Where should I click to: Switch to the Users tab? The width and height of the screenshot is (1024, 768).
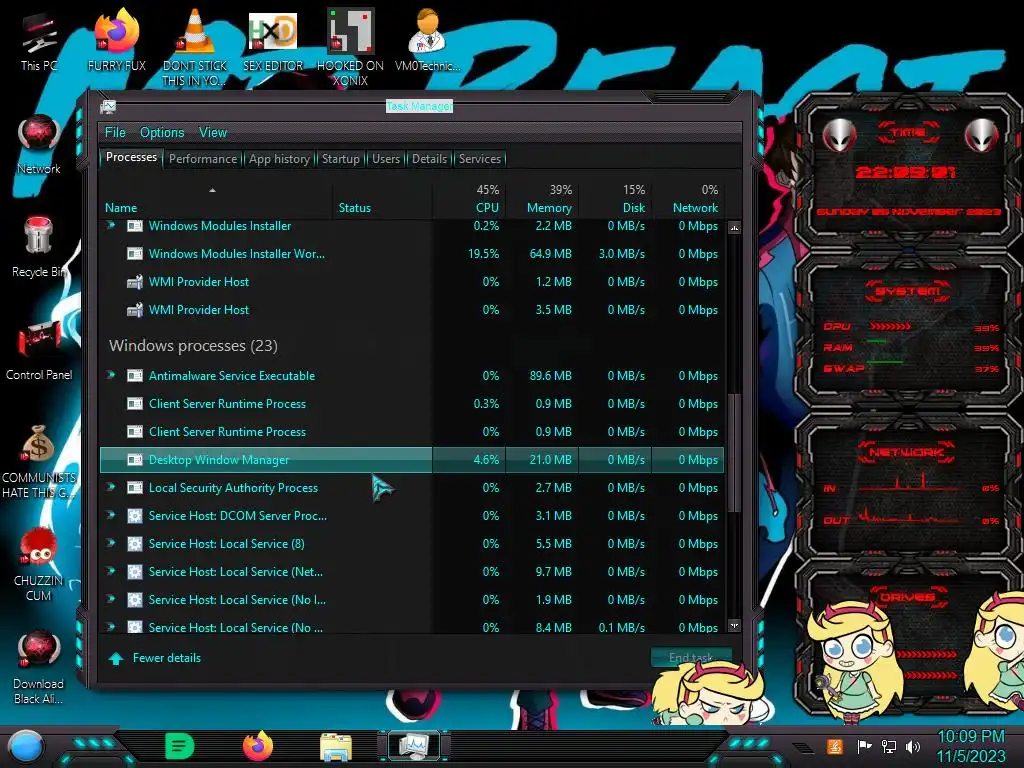tap(386, 159)
